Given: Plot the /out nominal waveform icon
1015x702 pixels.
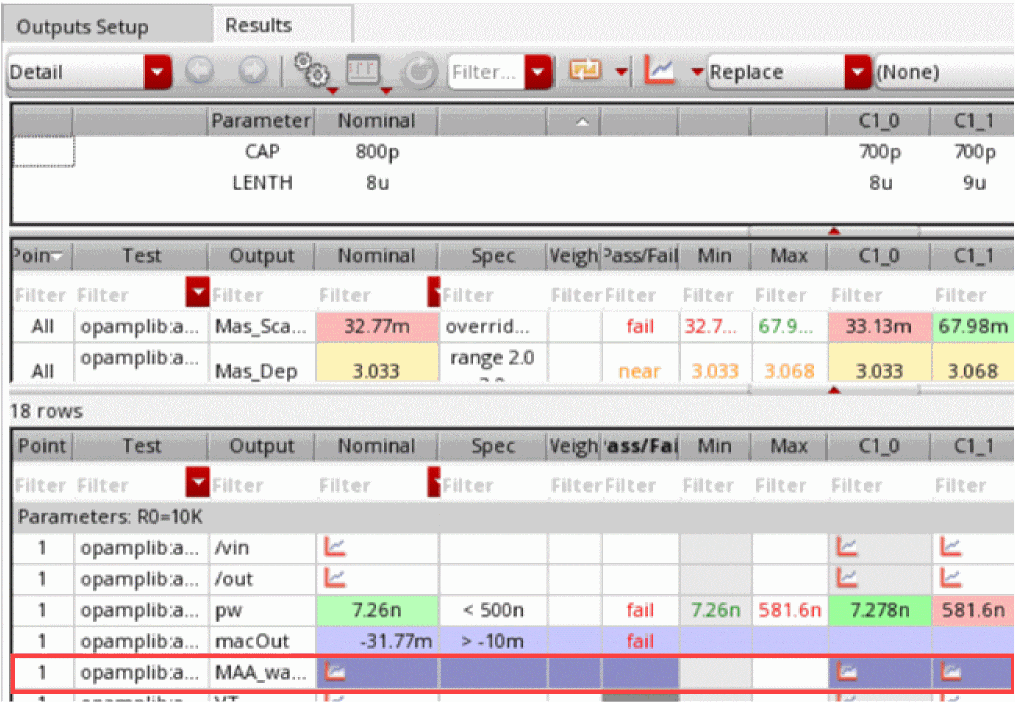Looking at the screenshot, I should click(335, 578).
